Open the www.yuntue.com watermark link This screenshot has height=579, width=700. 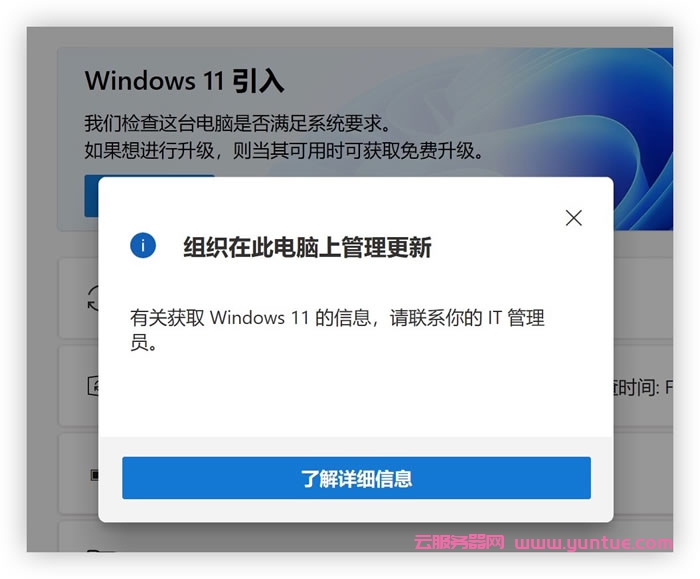click(x=593, y=543)
